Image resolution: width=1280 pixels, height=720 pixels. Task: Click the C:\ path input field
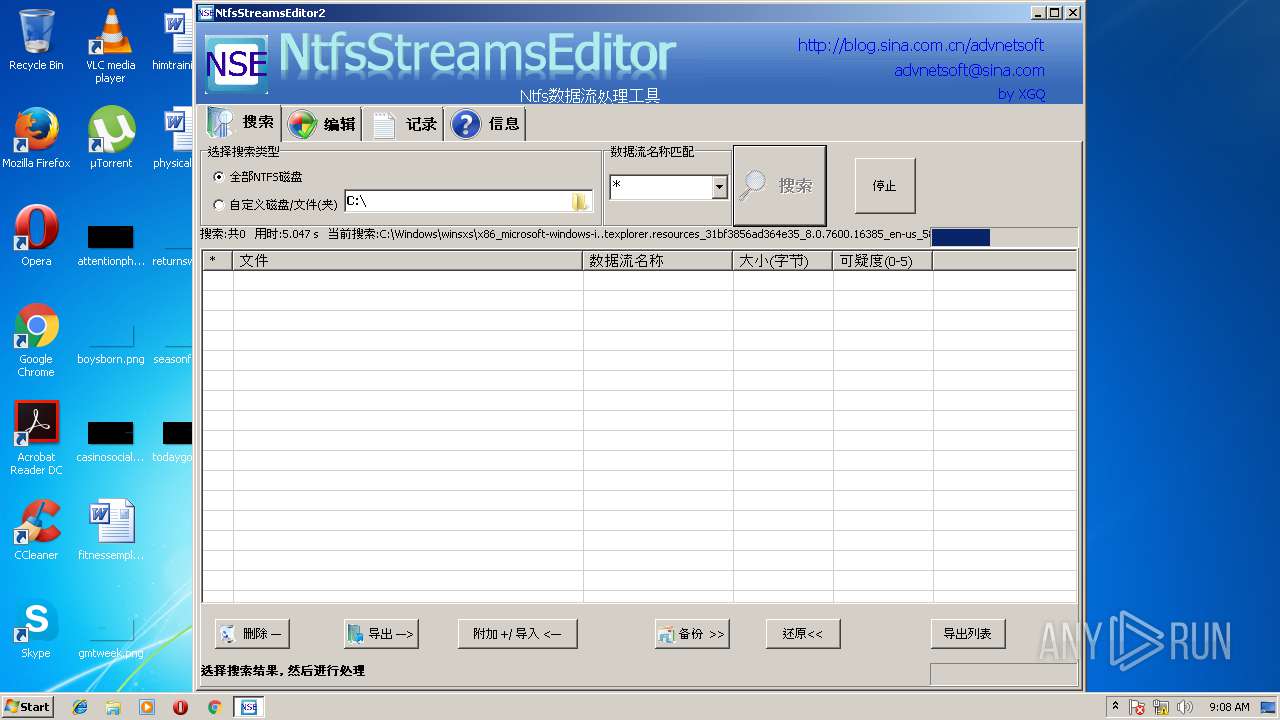457,201
